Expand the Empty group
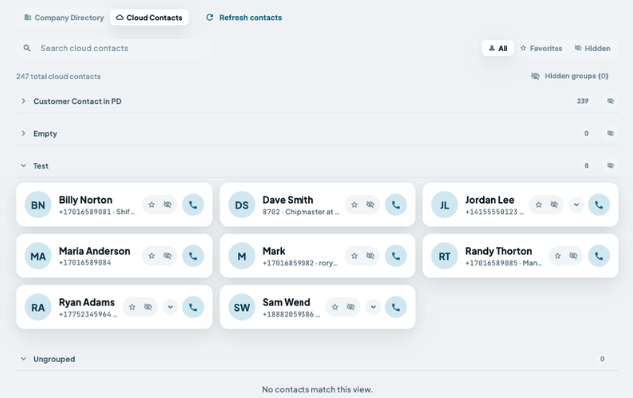Screen dimensions: 633x398 click(23, 133)
